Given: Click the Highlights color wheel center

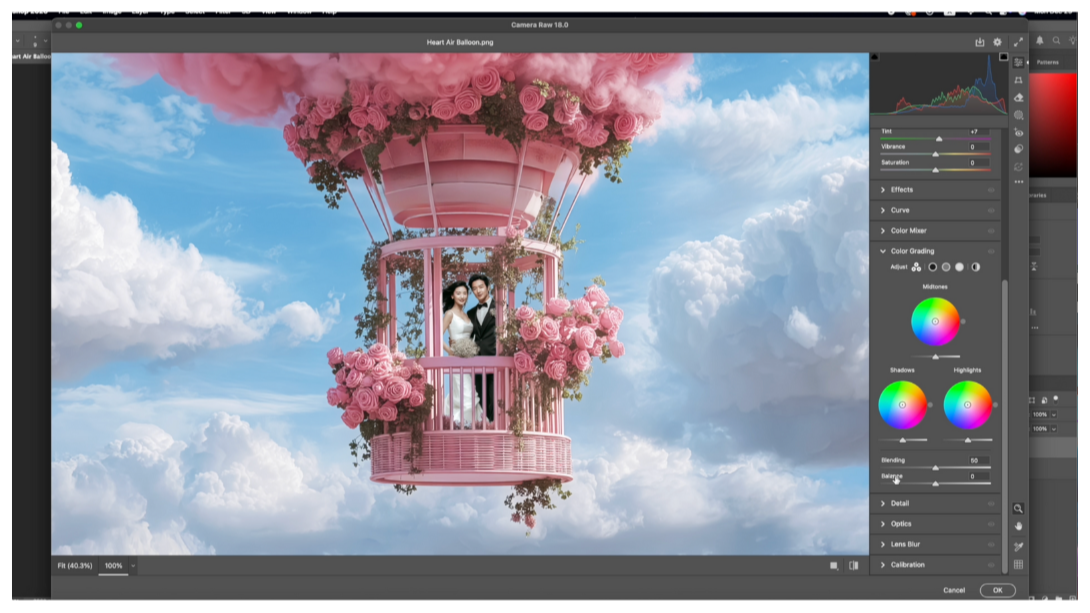Looking at the screenshot, I should pos(967,404).
